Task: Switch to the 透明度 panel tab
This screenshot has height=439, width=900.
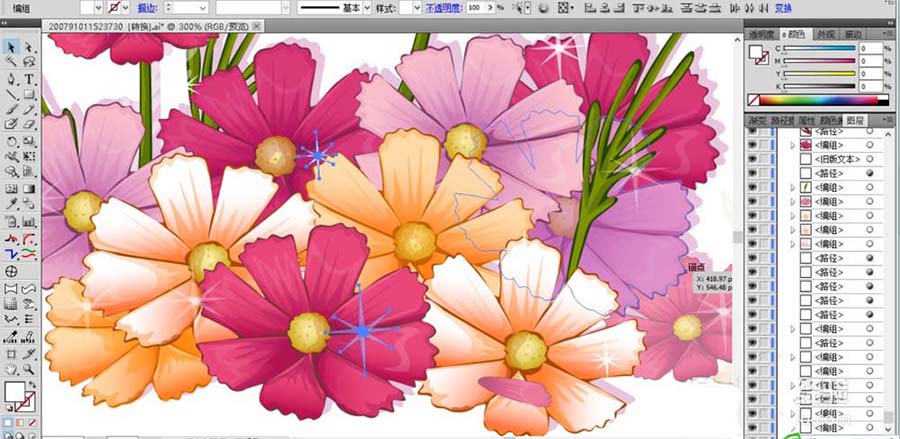Action: [762, 34]
